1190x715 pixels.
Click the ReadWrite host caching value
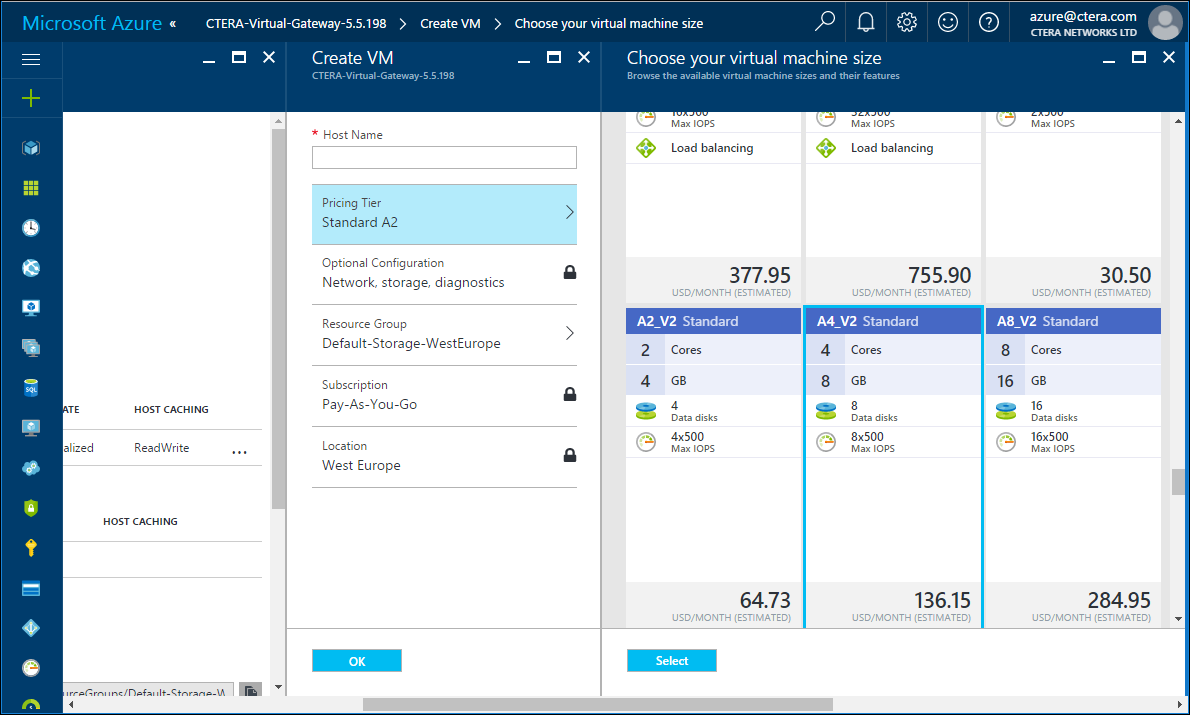[162, 448]
